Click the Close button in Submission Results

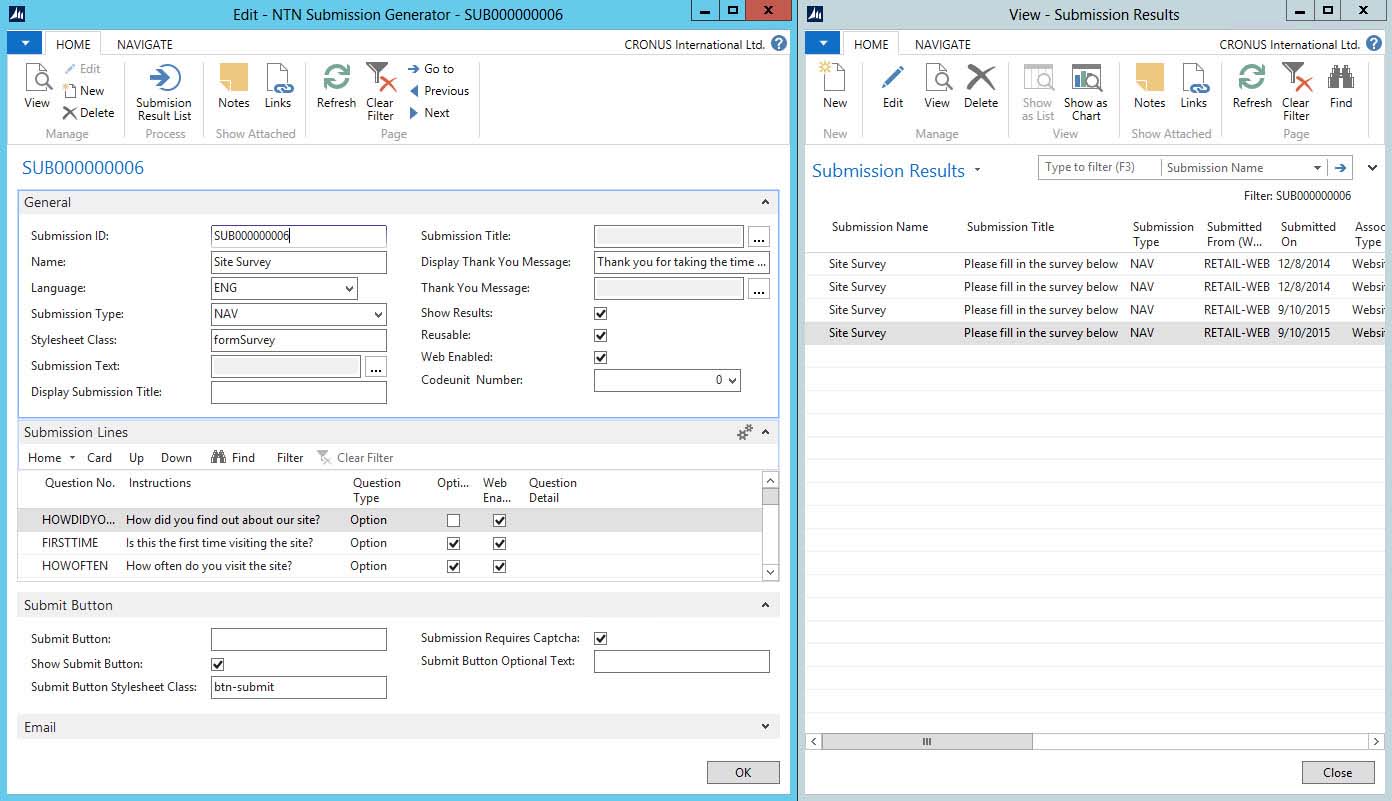coord(1337,772)
